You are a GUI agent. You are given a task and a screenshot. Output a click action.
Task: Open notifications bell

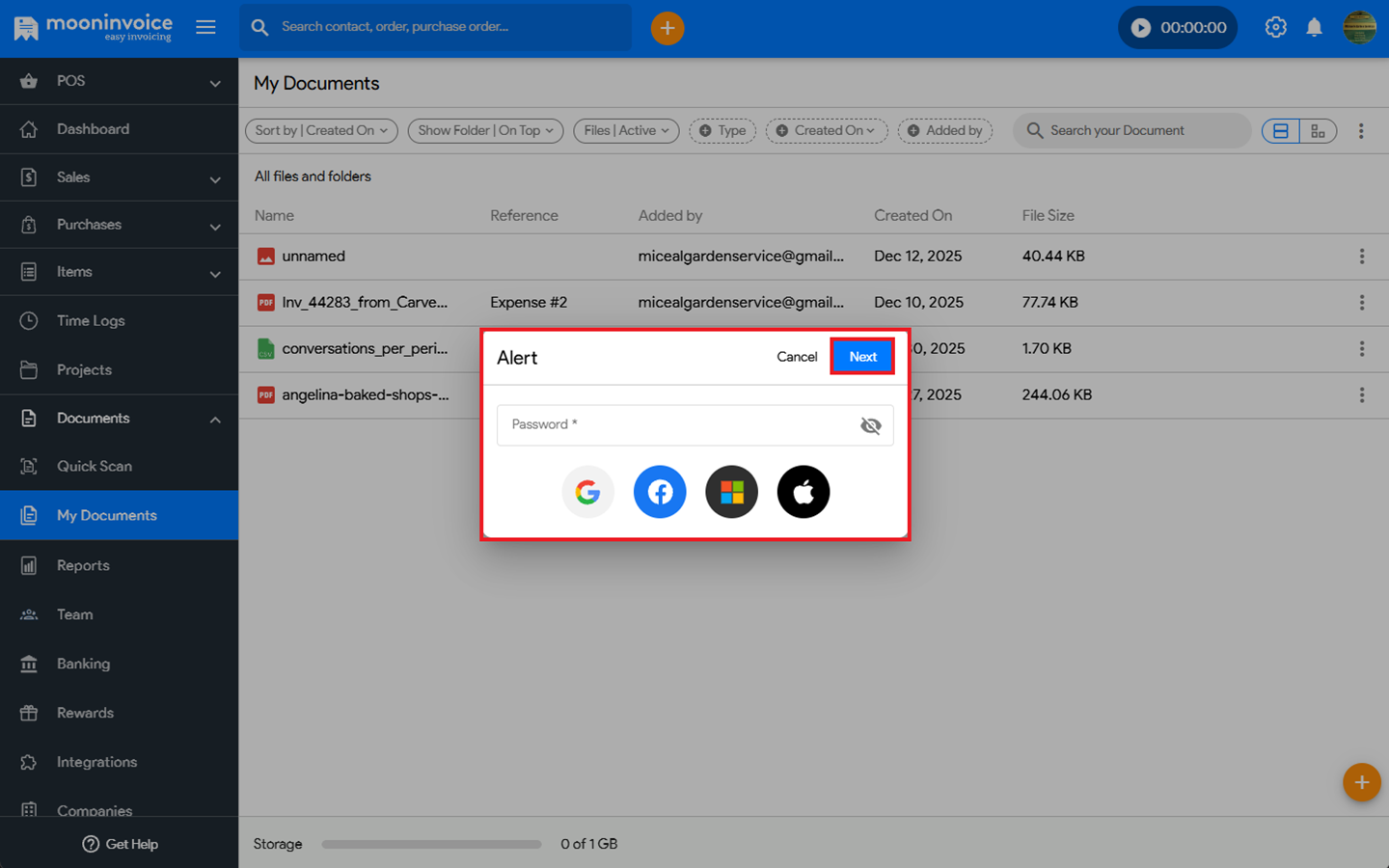(x=1314, y=27)
